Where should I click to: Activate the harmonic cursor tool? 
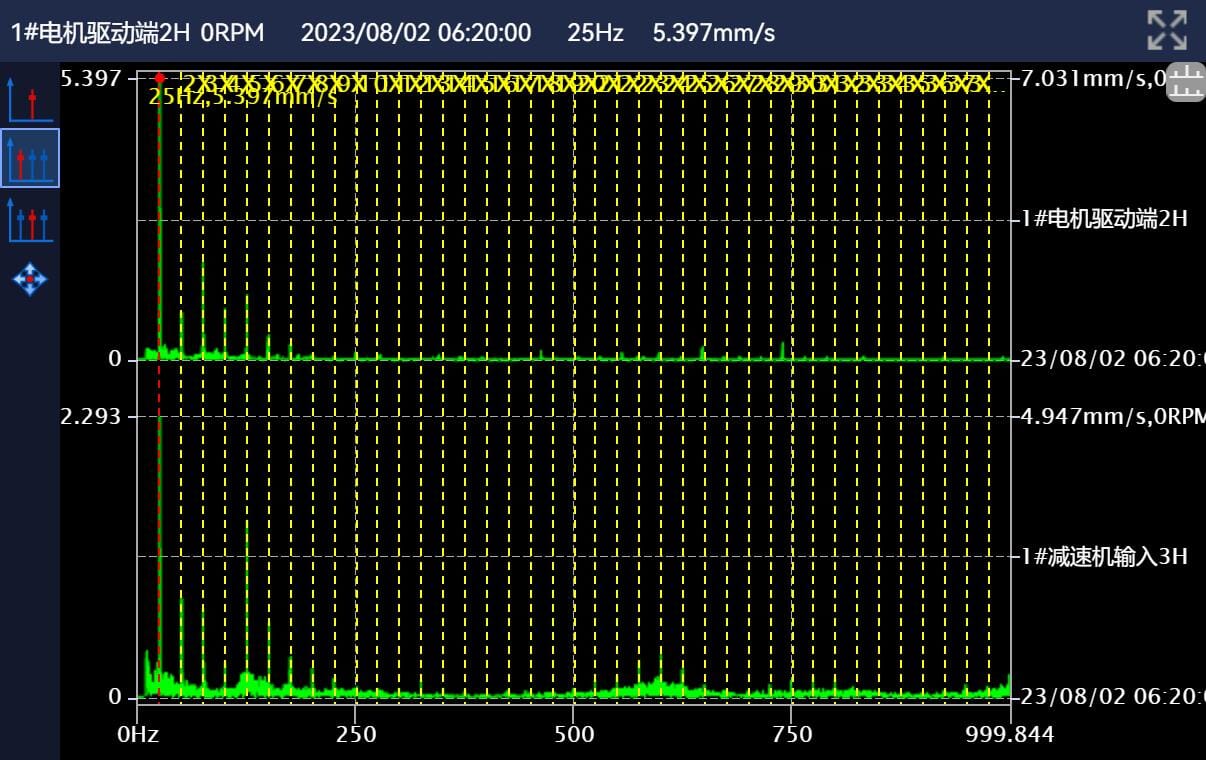click(x=29, y=159)
